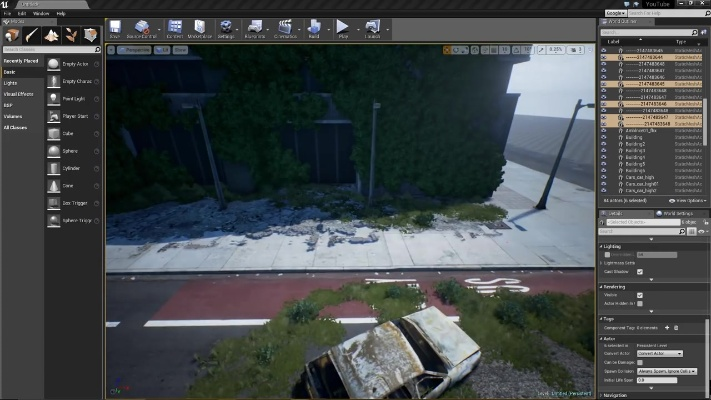Toggle the Visible checkbox under Rendering
Screen dimensions: 711x400
(x=640, y=296)
